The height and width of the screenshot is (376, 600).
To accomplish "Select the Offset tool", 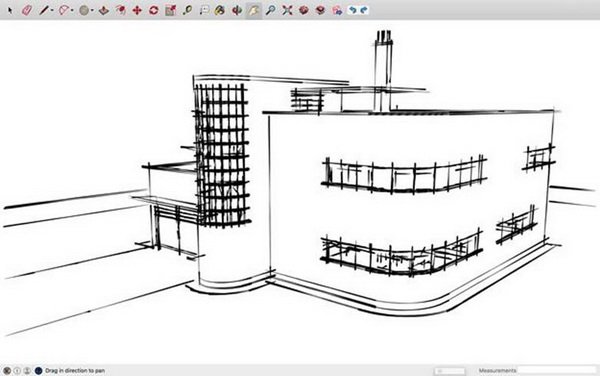I will 121,10.
